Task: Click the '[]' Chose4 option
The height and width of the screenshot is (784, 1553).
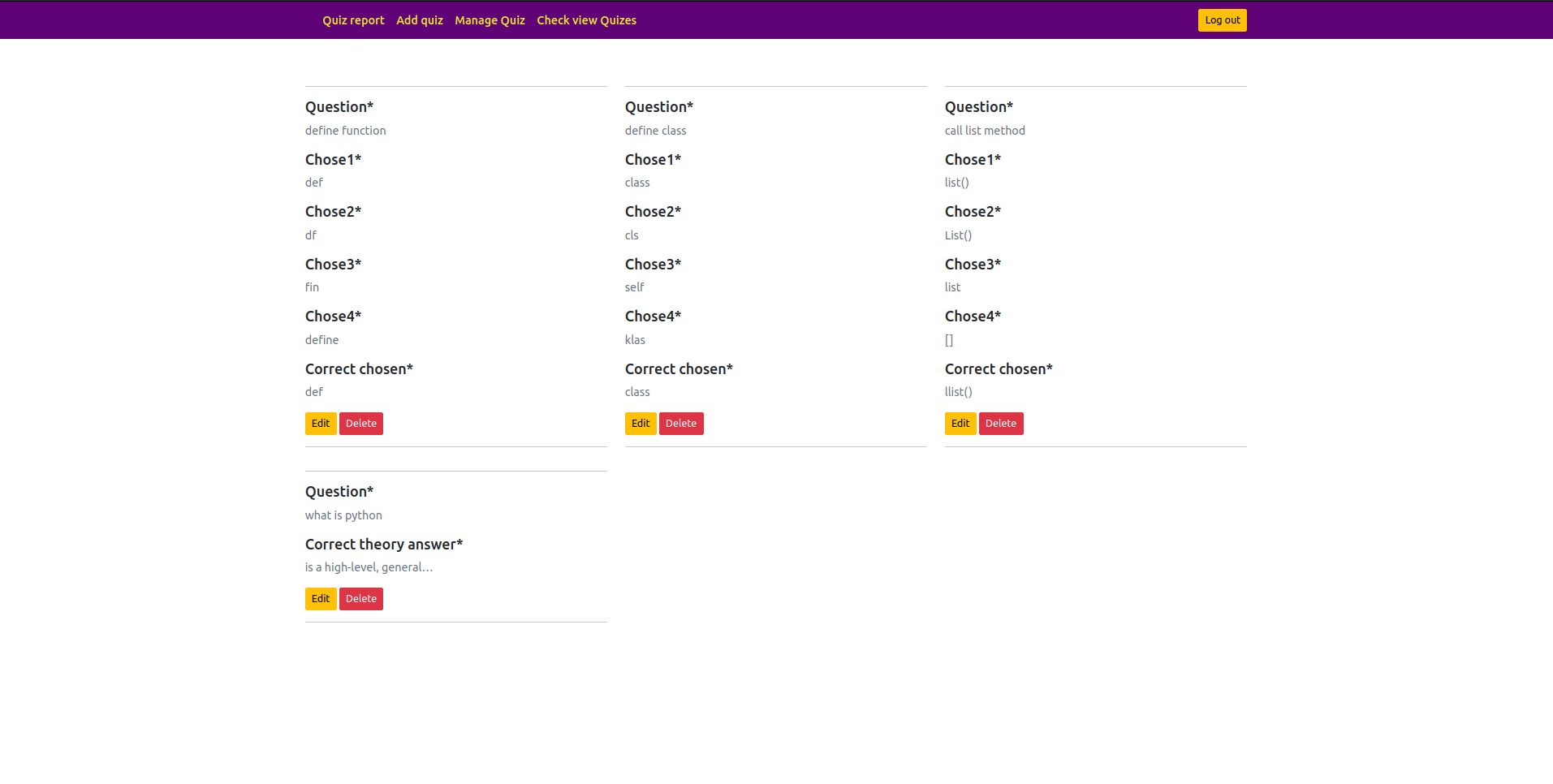Action: 948,339
